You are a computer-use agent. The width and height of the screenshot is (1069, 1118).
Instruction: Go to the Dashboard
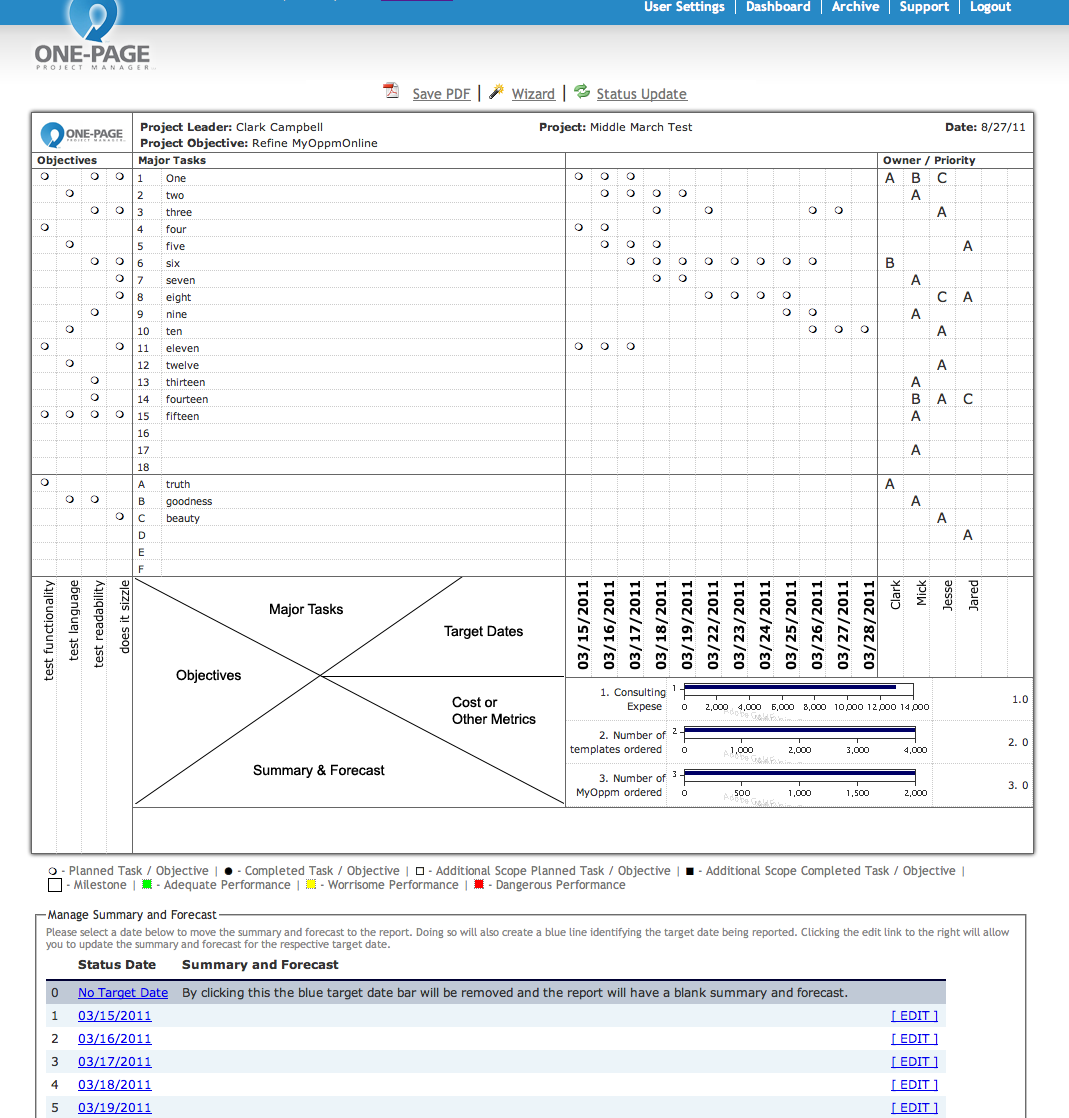click(778, 7)
